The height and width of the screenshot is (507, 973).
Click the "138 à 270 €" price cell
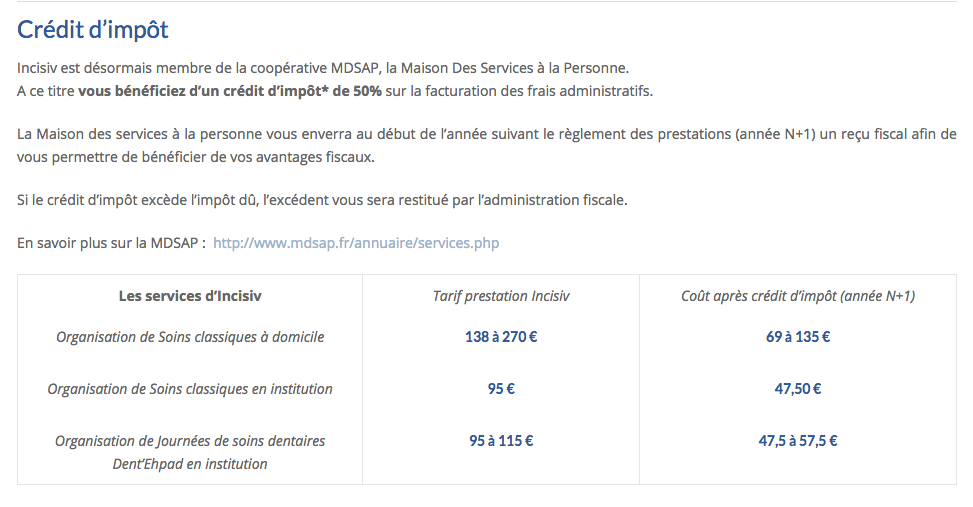501,337
